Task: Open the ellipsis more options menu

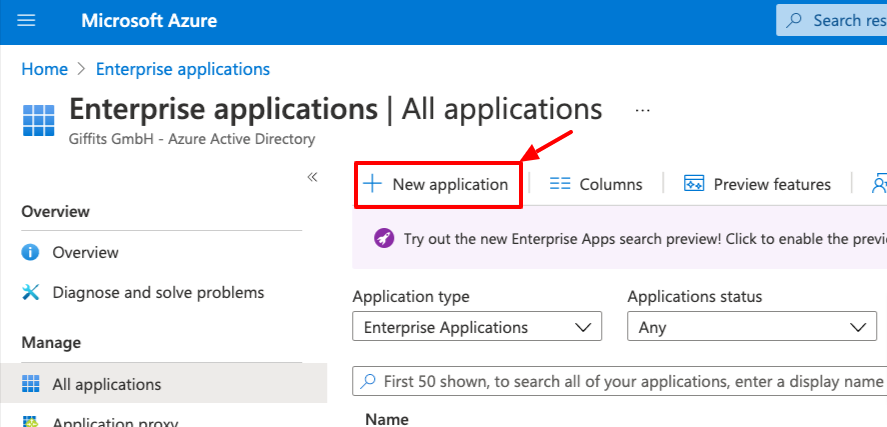Action: point(642,111)
